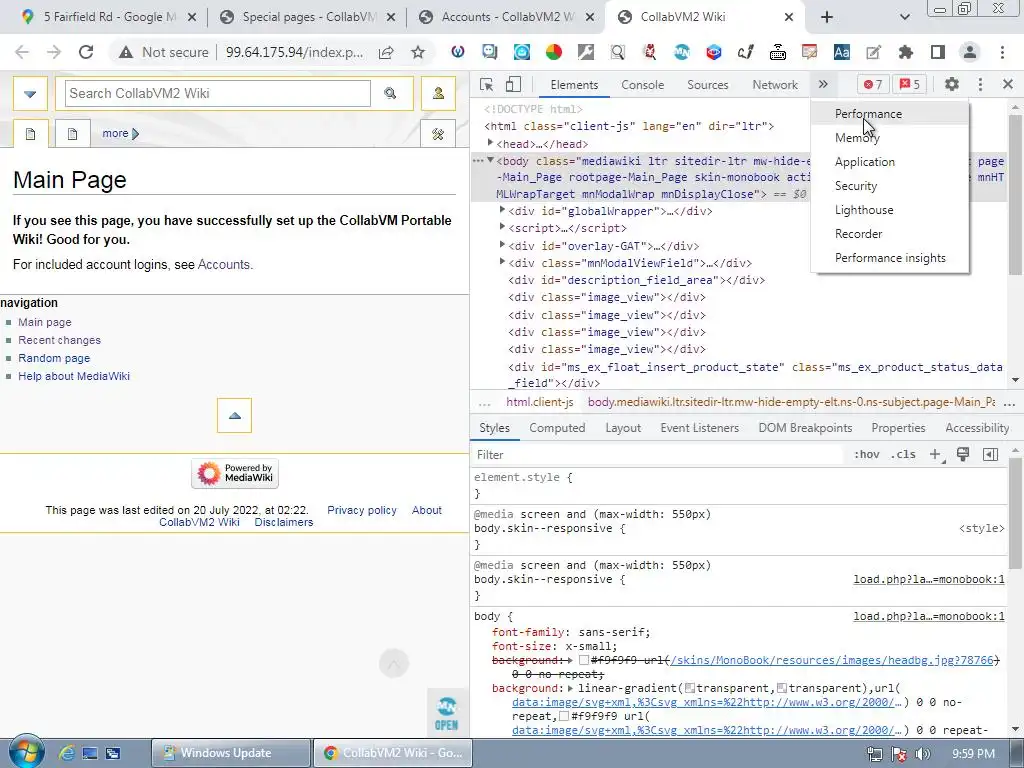Viewport: 1024px width, 768px height.
Task: Click the browser forward arrow
Action: [x=54, y=52]
